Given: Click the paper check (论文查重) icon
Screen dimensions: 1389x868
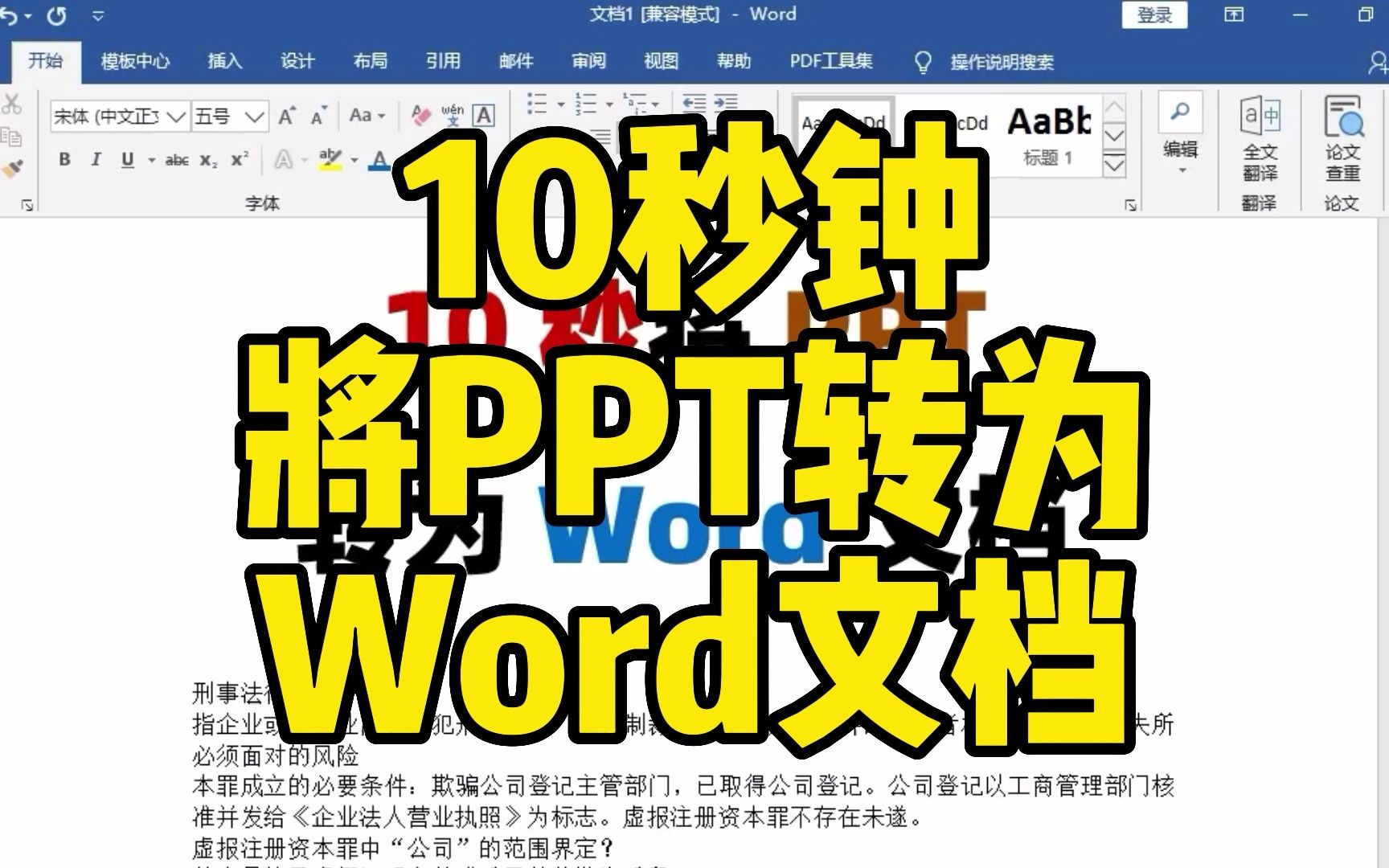Looking at the screenshot, I should 1343,138.
